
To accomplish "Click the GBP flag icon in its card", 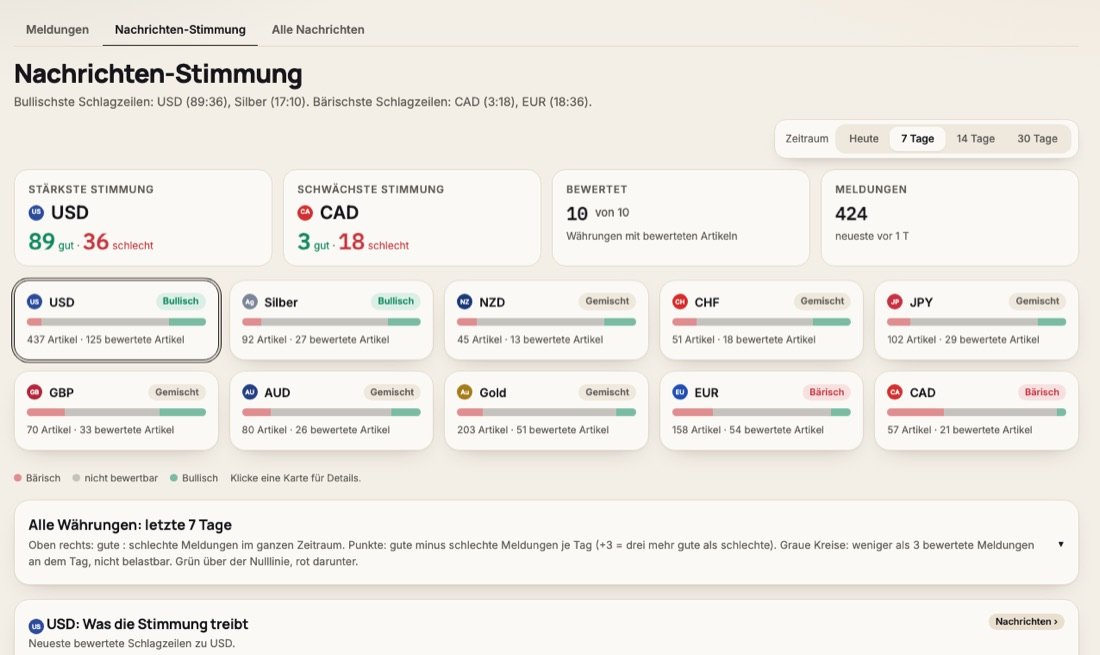I will point(34,392).
